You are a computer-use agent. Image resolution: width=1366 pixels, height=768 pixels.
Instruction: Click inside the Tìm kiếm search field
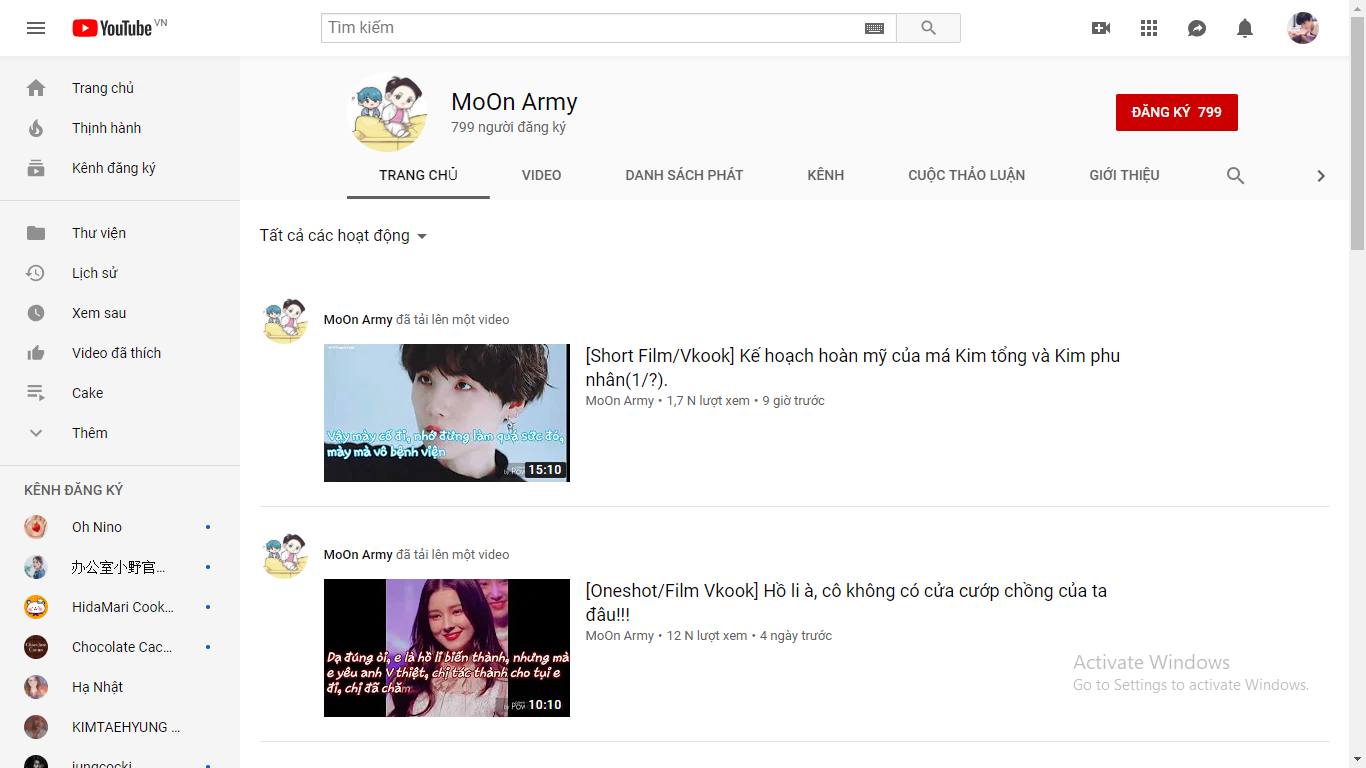(x=590, y=28)
